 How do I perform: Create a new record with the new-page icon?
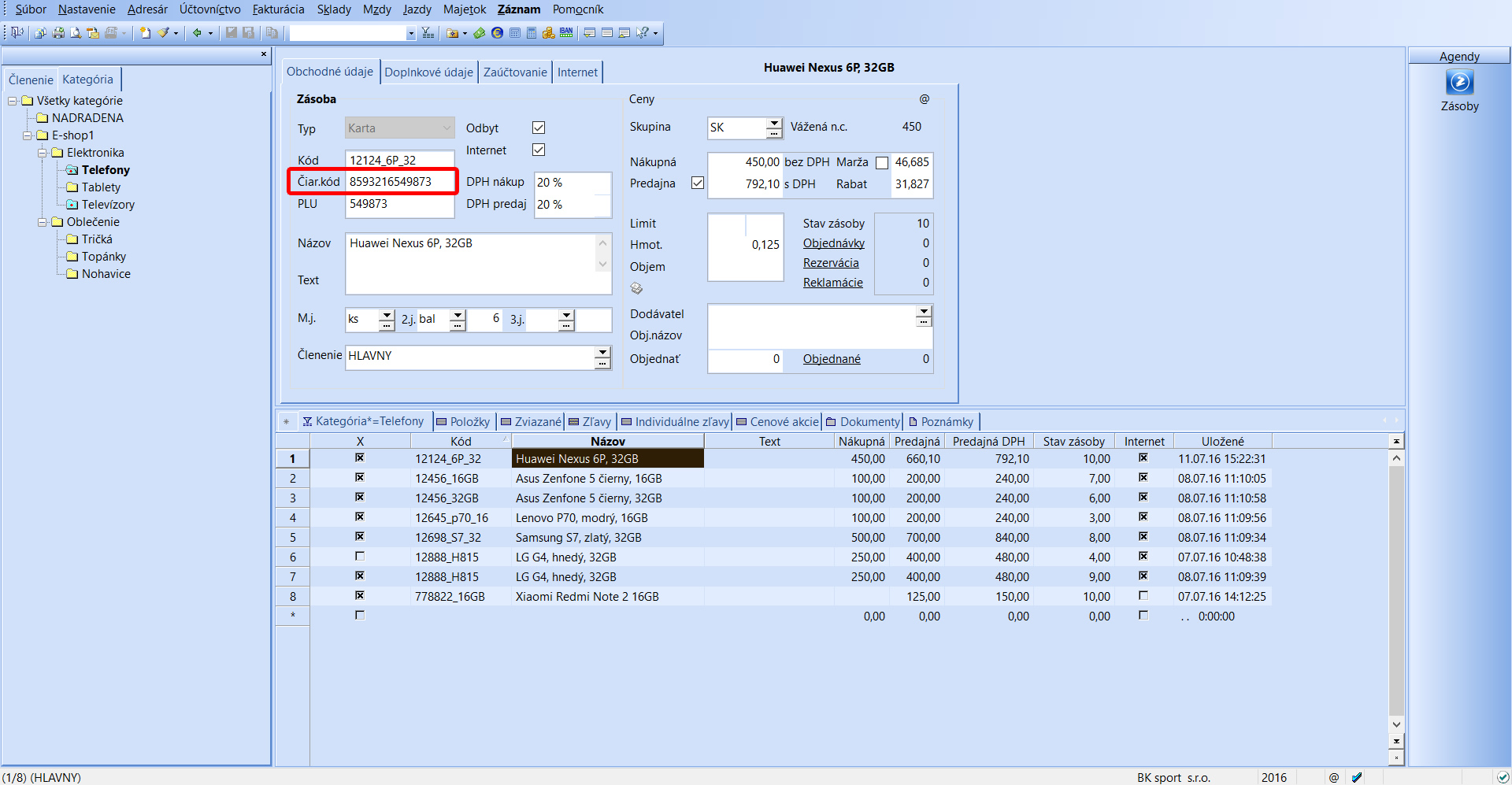coord(145,32)
